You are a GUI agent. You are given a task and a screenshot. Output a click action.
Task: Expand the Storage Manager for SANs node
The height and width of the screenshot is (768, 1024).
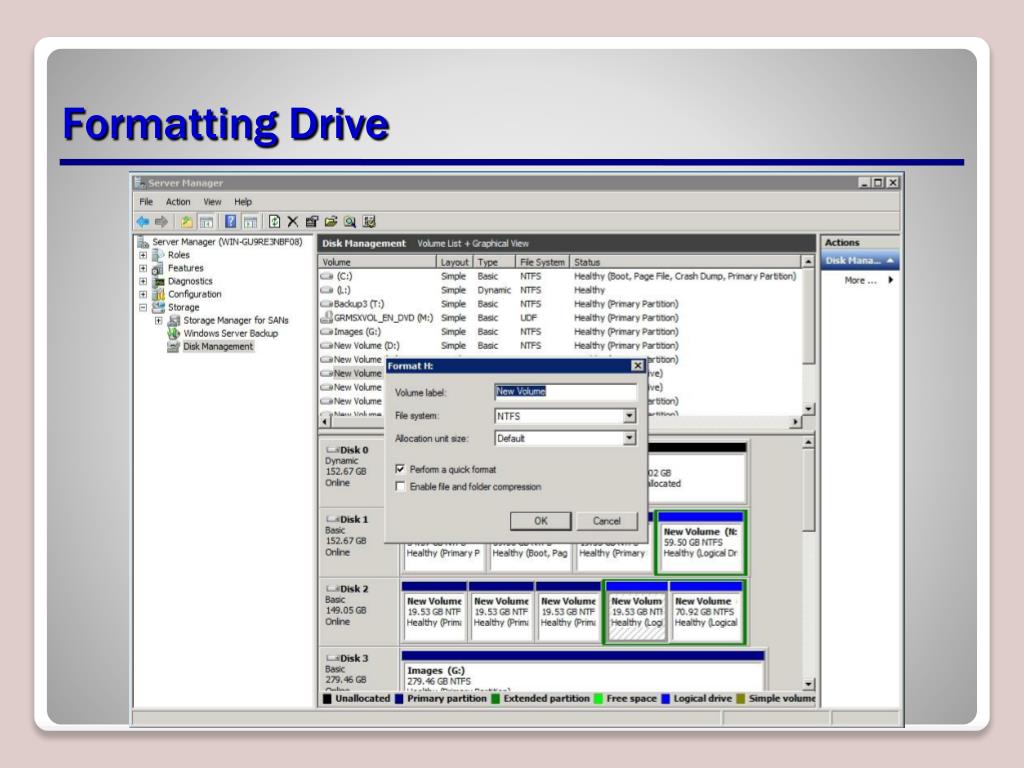[x=159, y=321]
